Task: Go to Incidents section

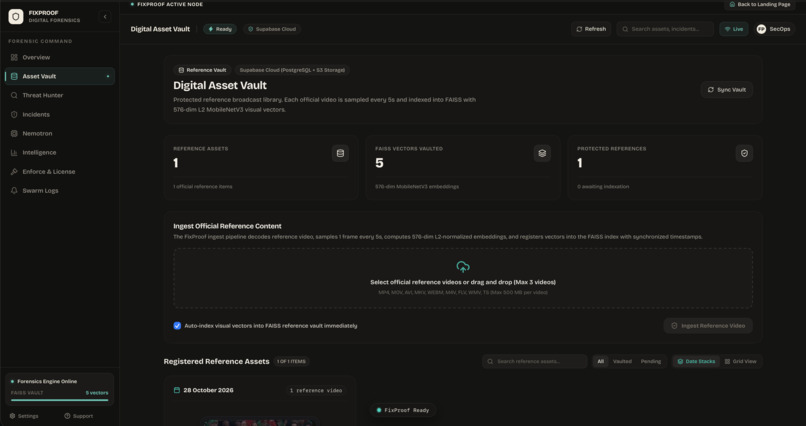Action: 60,114
